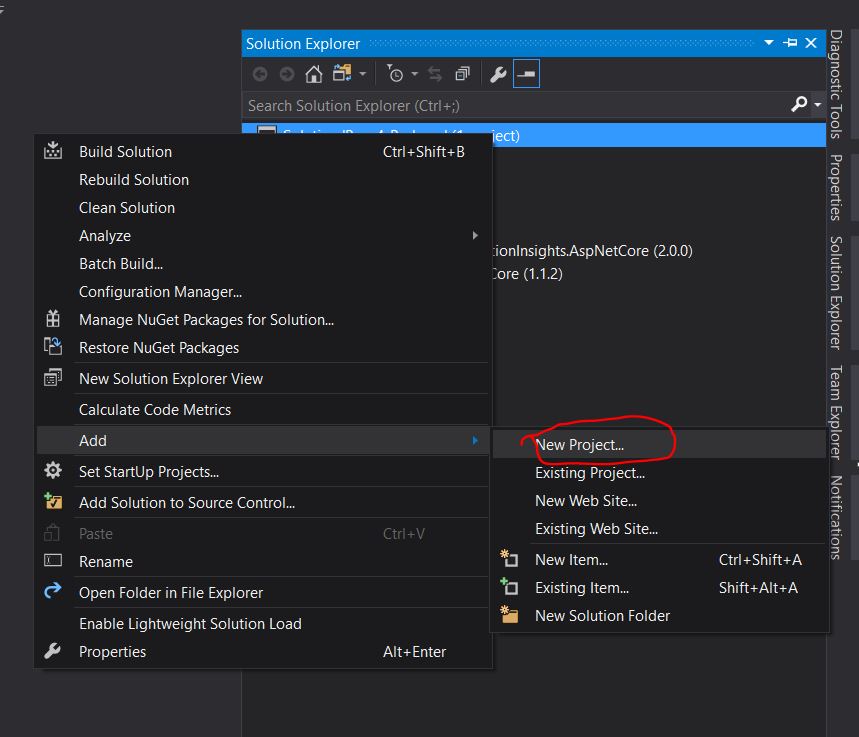Viewport: 859px width, 737px height.
Task: Open the Solution Explorer window position dropdown
Action: coord(769,43)
